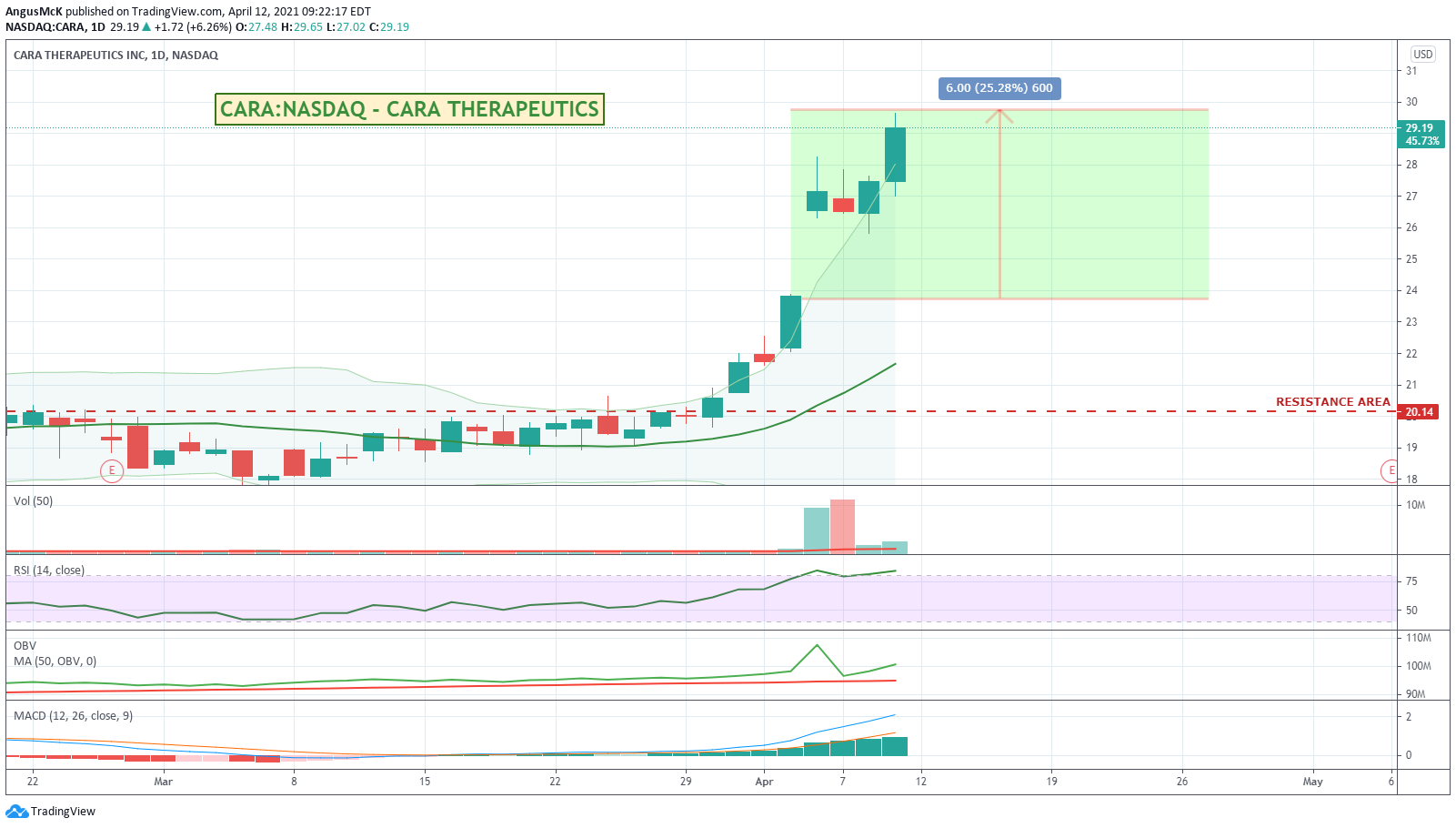The width and height of the screenshot is (1456, 828).
Task: Click the earnings 'E' marker at the right edge
Action: (x=1390, y=470)
